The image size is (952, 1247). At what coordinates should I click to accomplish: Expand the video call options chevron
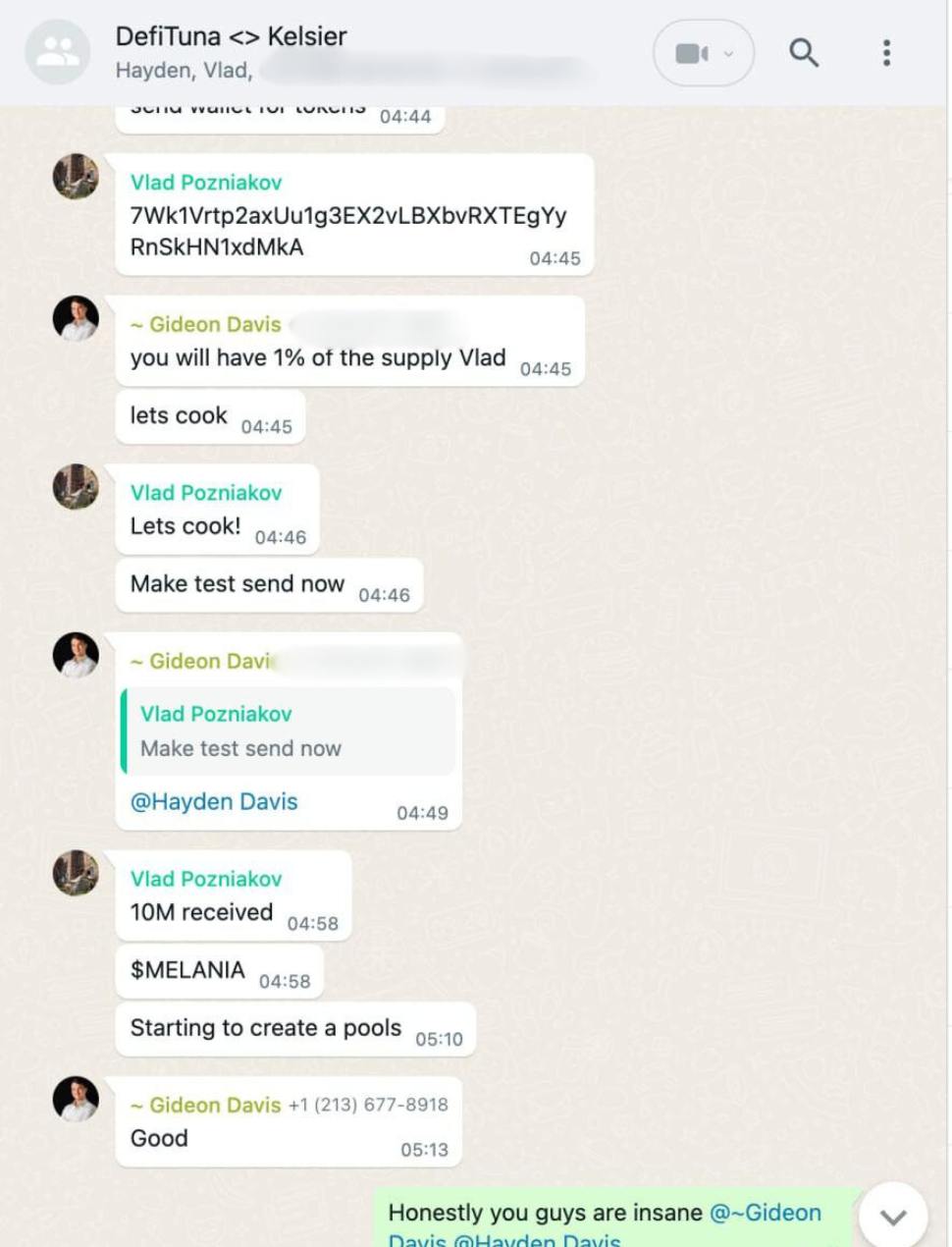tap(728, 54)
